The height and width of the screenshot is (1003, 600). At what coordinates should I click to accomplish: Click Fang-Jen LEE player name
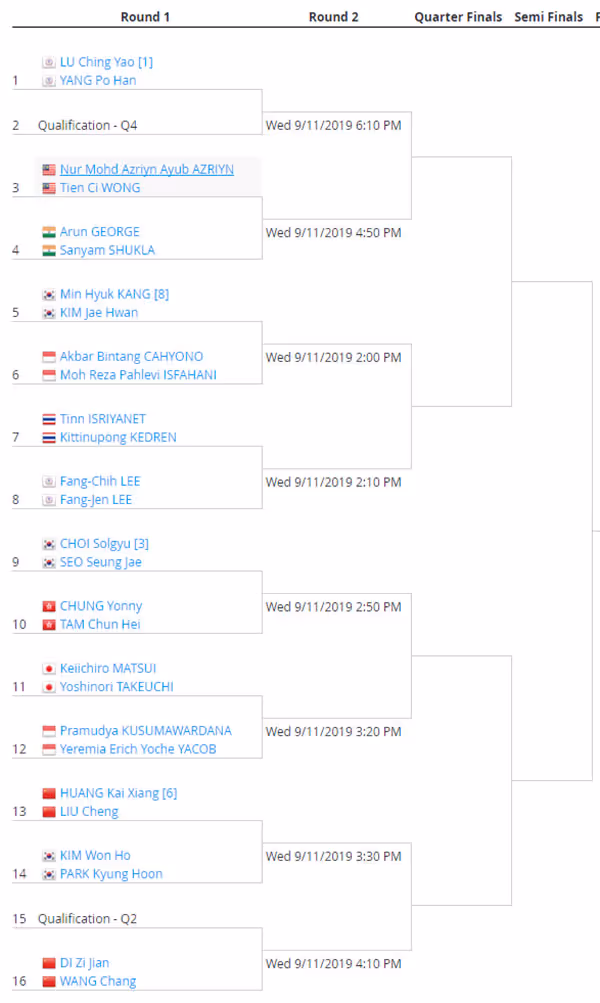point(96,500)
